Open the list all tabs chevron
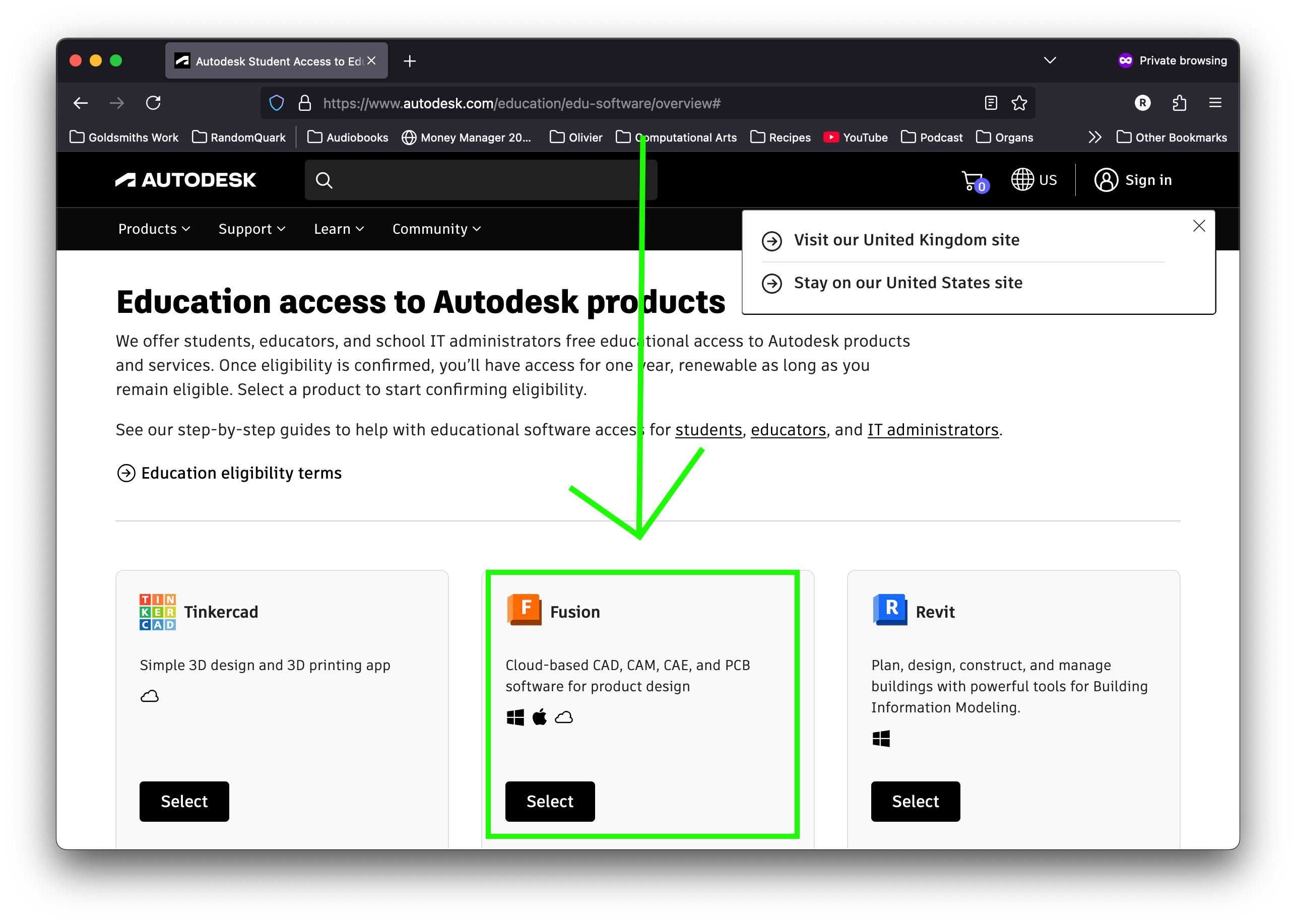 [1050, 60]
